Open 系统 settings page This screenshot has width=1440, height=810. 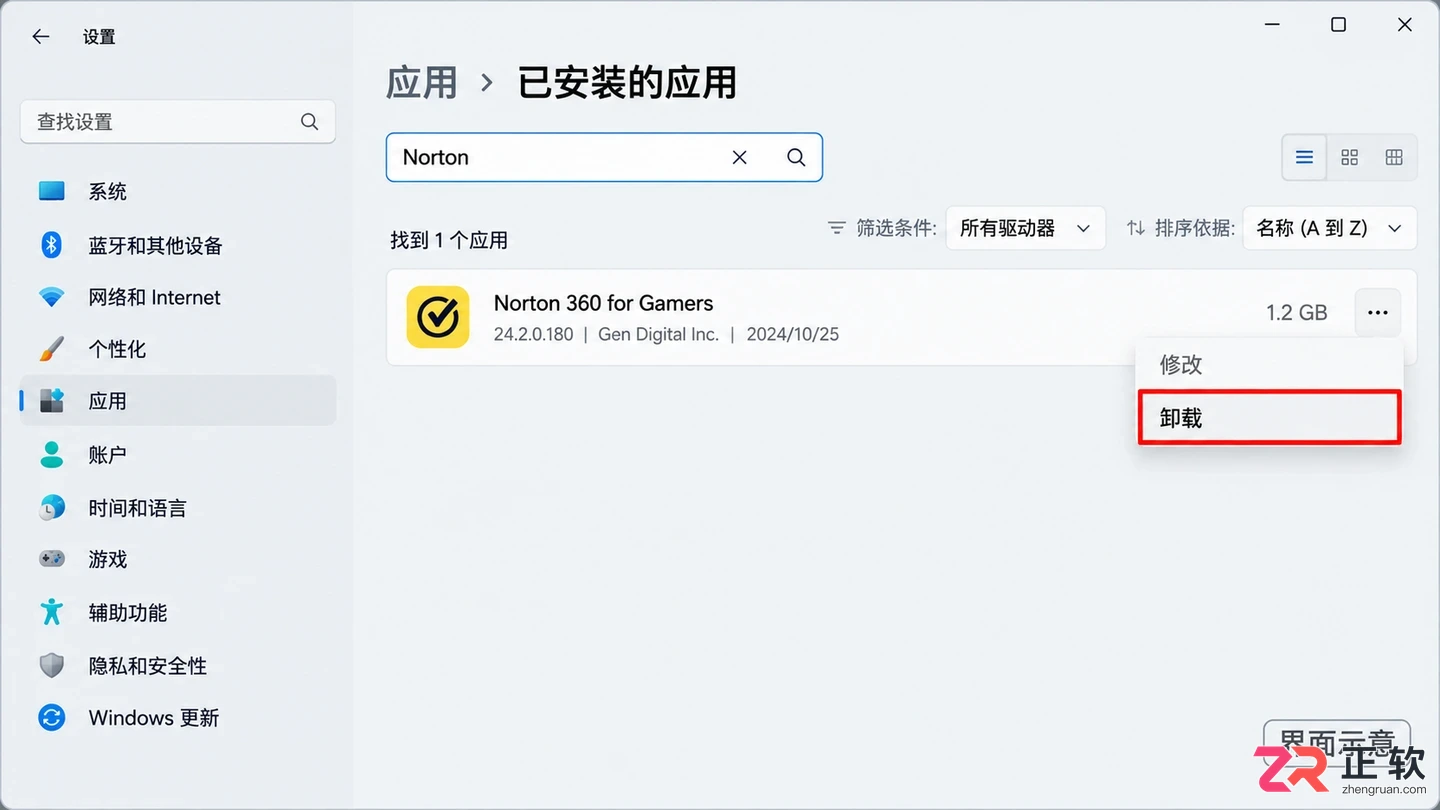click(x=178, y=191)
